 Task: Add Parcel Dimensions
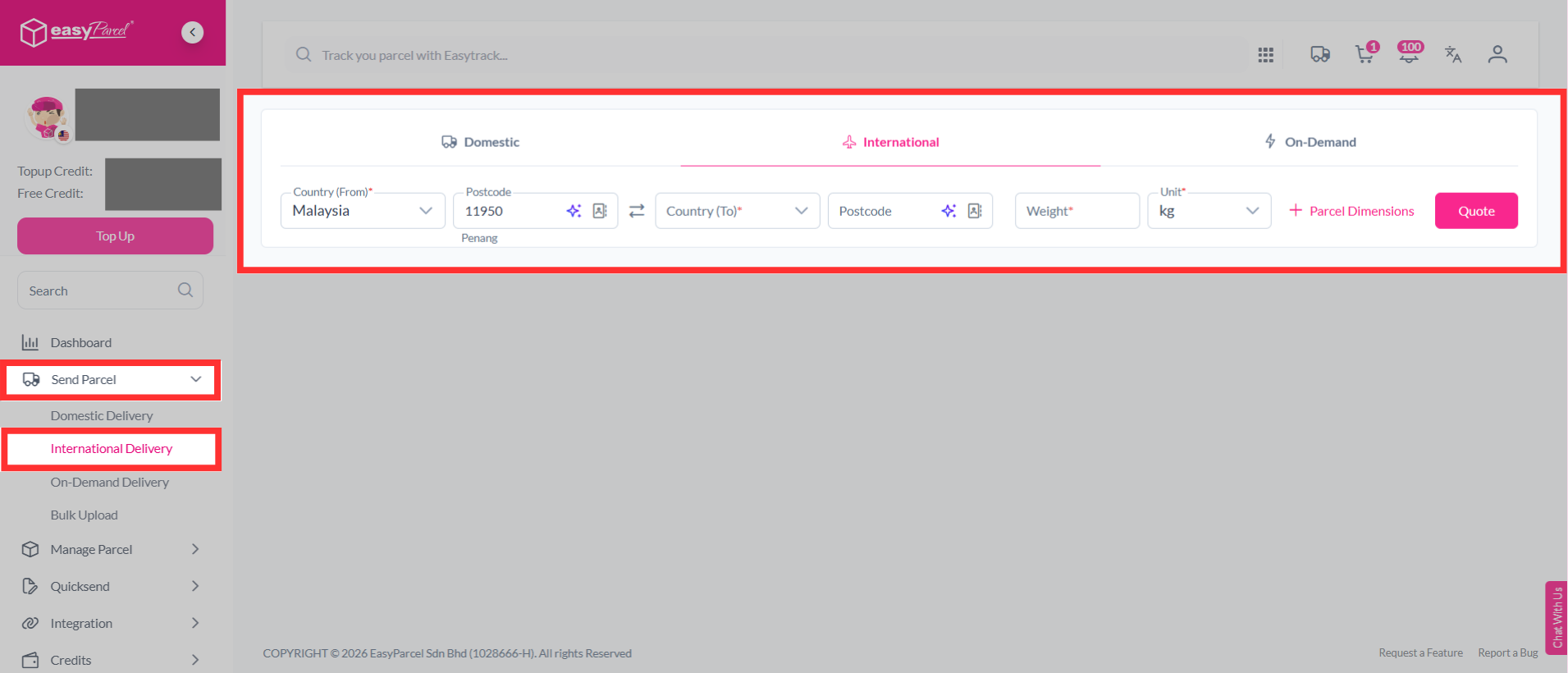click(1351, 211)
